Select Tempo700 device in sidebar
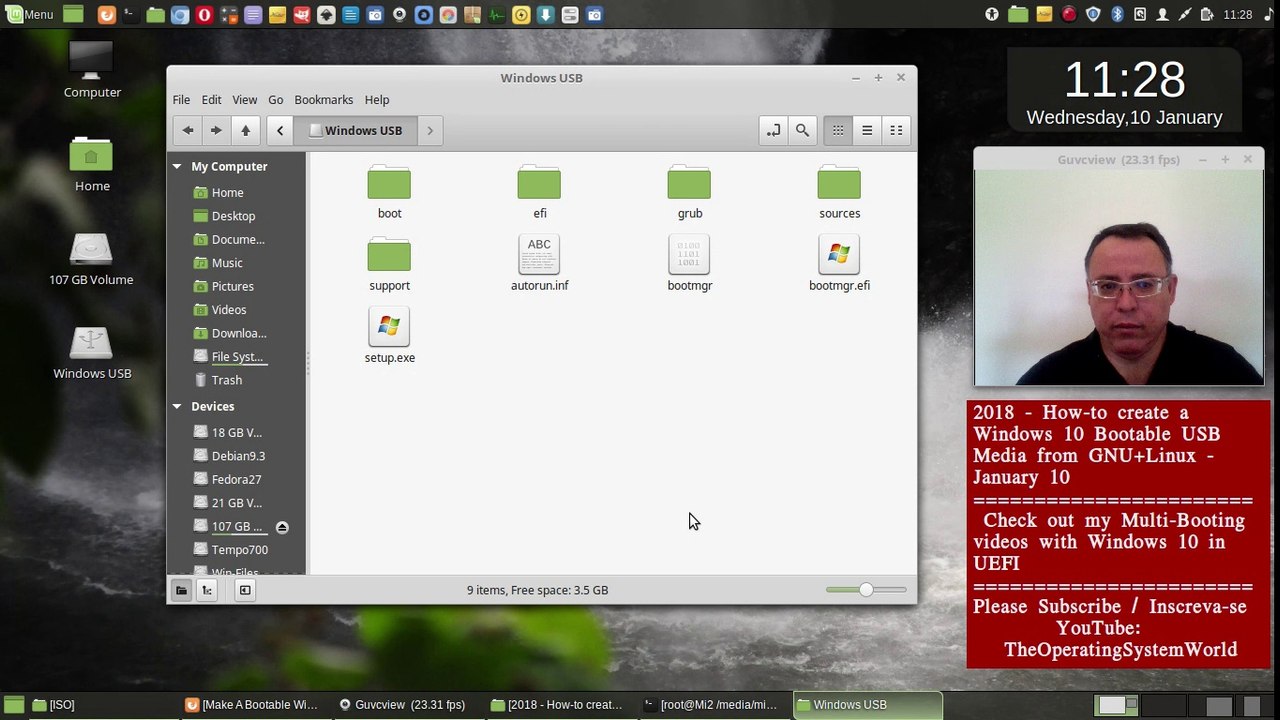1280x720 pixels. pos(239,550)
